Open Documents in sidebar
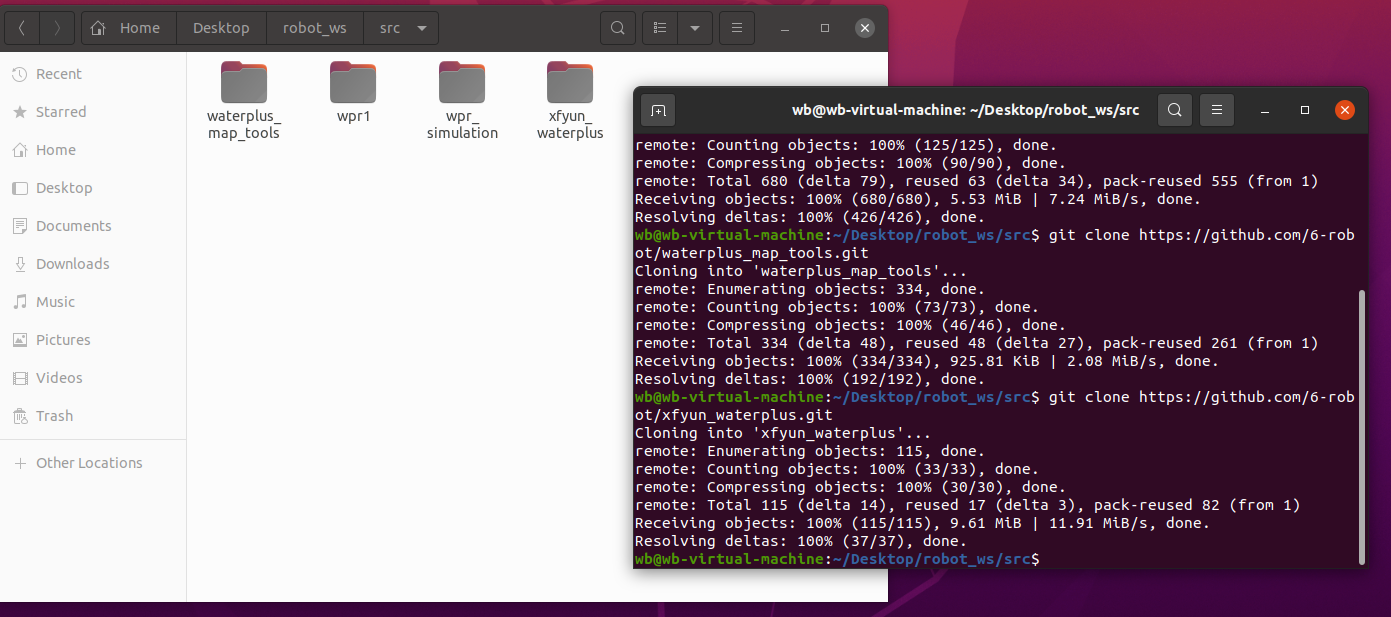This screenshot has width=1391, height=617. coord(93,226)
